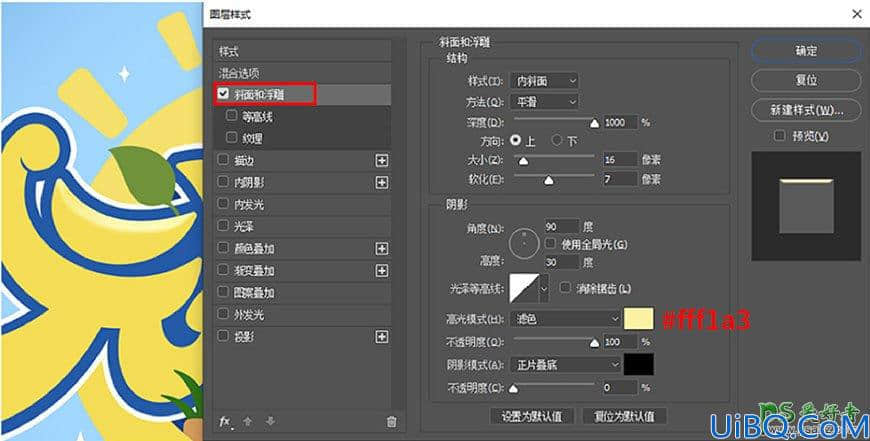This screenshot has width=870, height=441.
Task: Toggle the 预览 checkbox
Action: click(780, 135)
